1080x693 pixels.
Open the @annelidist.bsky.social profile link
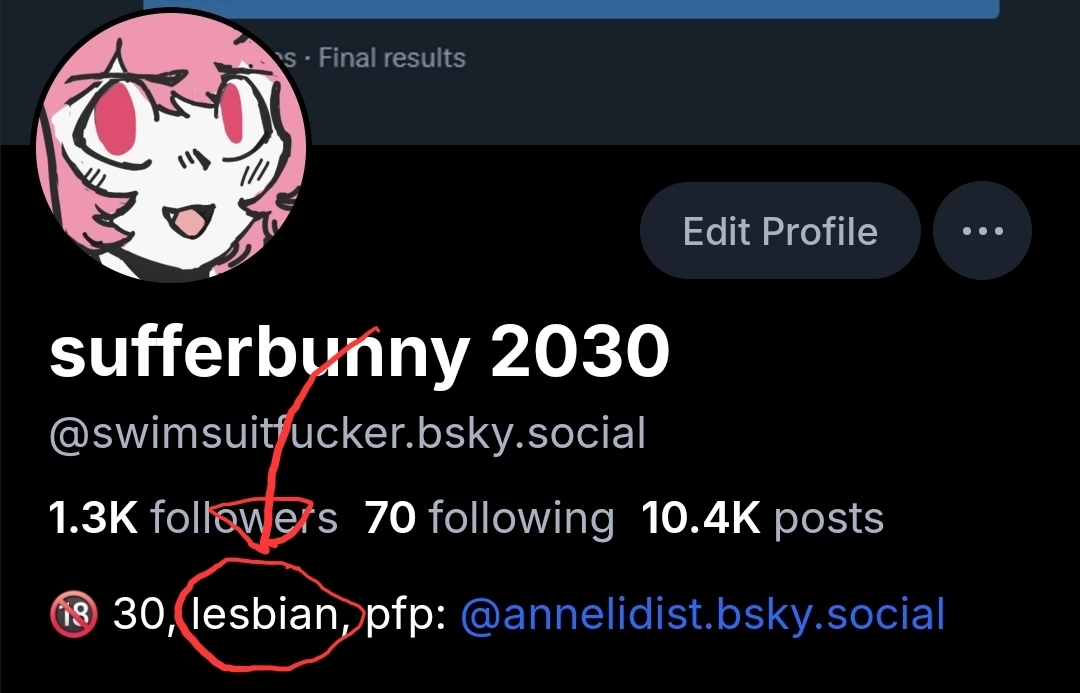click(x=702, y=614)
